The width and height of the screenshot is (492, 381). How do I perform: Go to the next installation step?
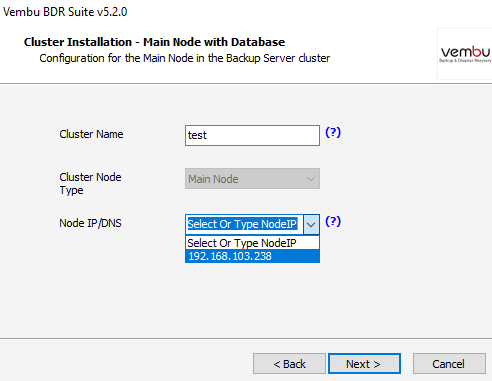click(364, 364)
